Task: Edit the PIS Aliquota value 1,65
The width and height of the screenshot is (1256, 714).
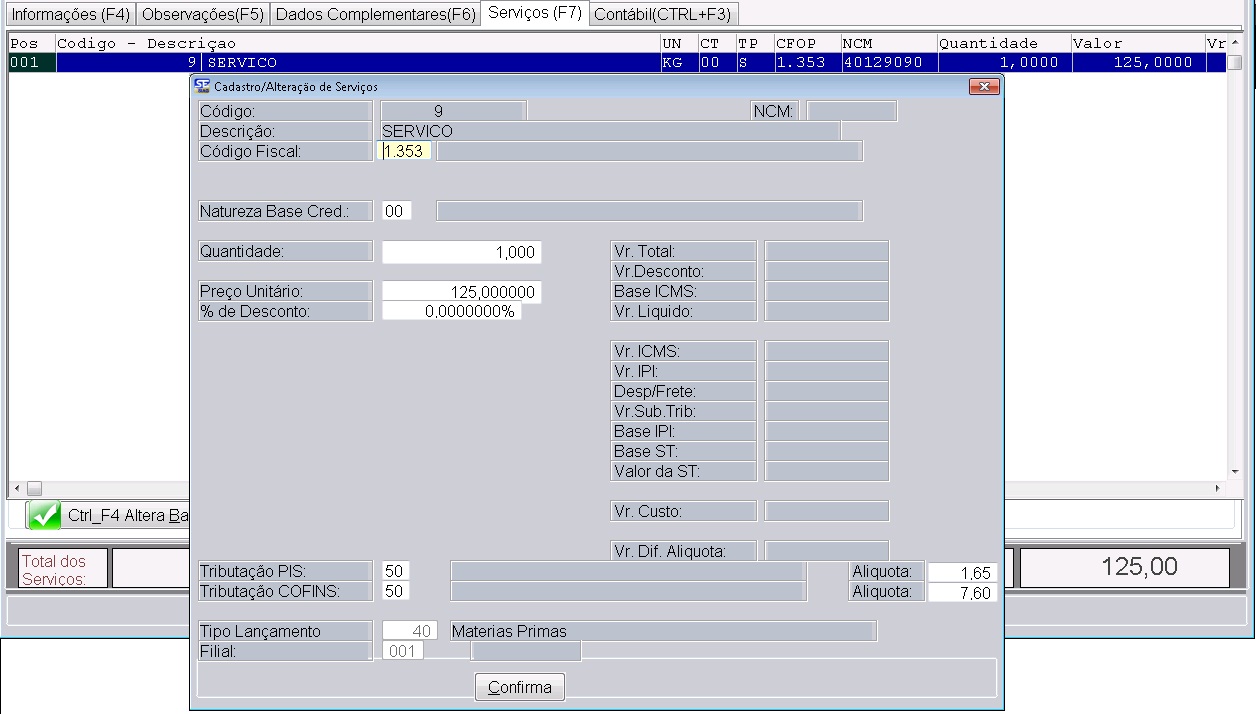Action: tap(962, 573)
